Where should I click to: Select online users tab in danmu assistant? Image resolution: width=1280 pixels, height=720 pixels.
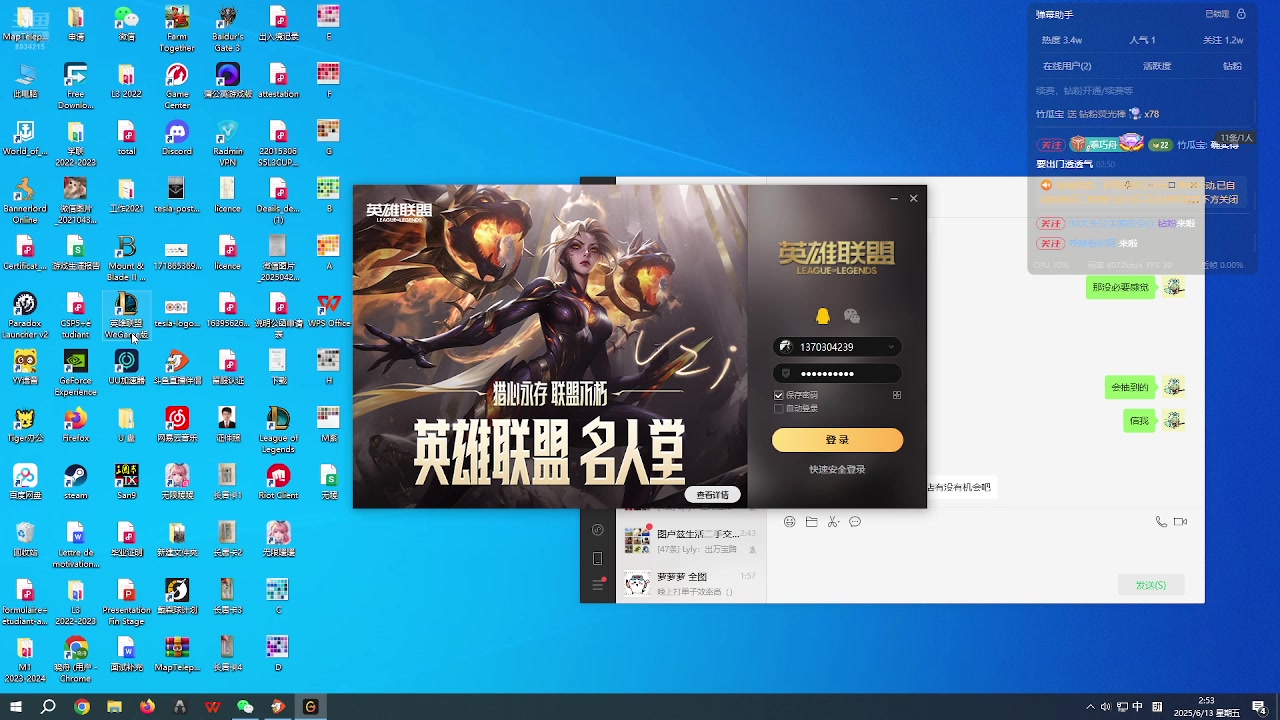tap(1067, 66)
